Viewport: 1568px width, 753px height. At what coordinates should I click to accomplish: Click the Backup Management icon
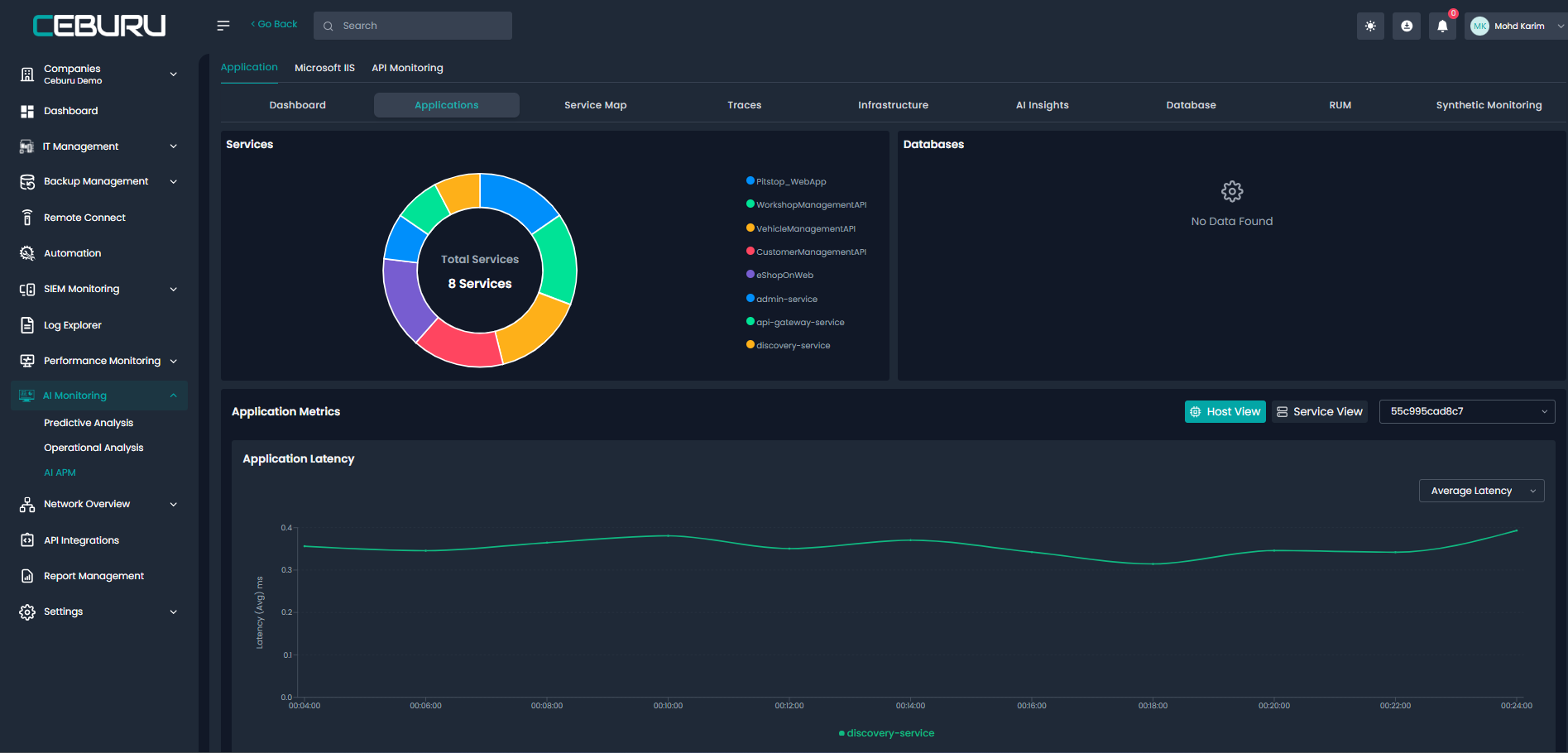[x=27, y=182]
